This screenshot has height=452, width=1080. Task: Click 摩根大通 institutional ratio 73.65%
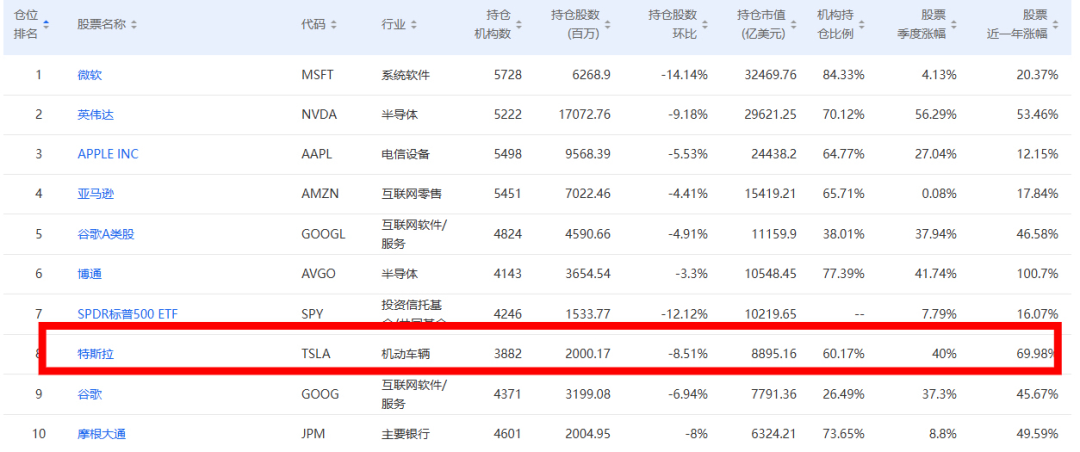(x=844, y=434)
